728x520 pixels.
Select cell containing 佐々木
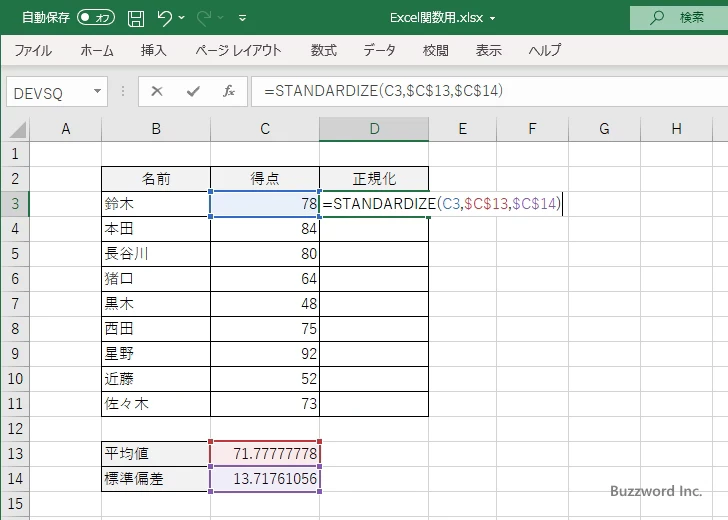coord(156,404)
